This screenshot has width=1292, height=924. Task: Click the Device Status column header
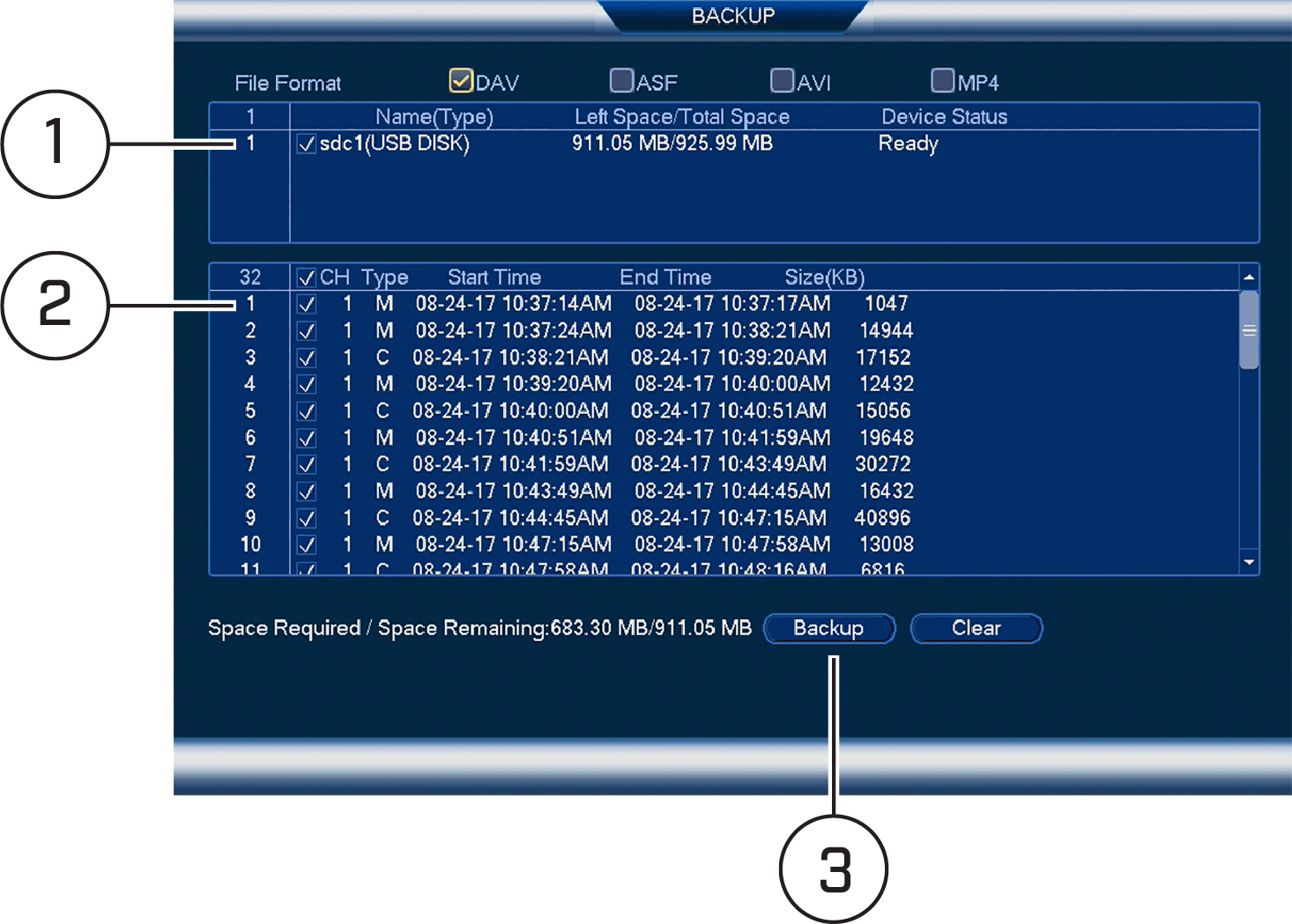[x=944, y=116]
